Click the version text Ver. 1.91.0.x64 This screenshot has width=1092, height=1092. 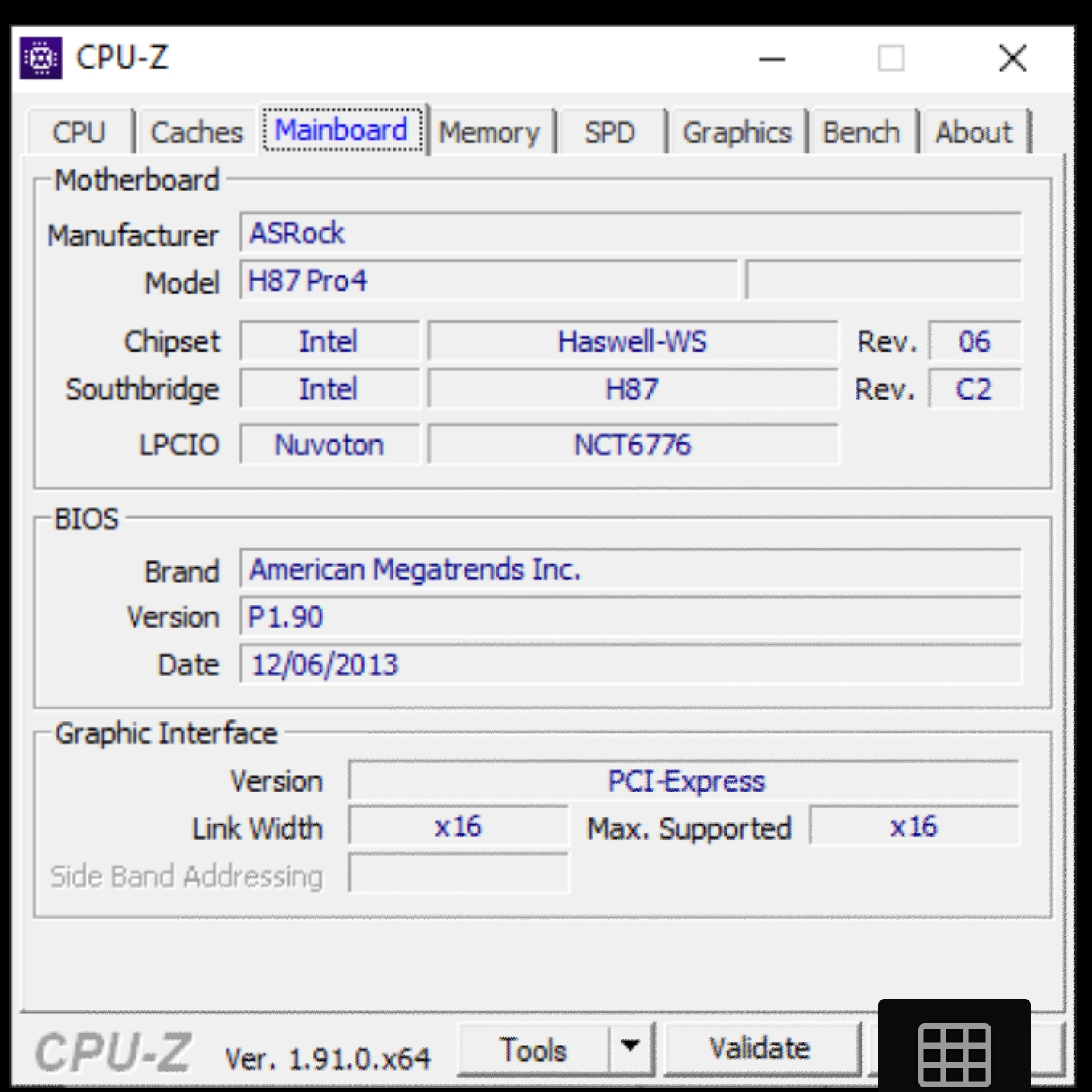[x=328, y=1058]
